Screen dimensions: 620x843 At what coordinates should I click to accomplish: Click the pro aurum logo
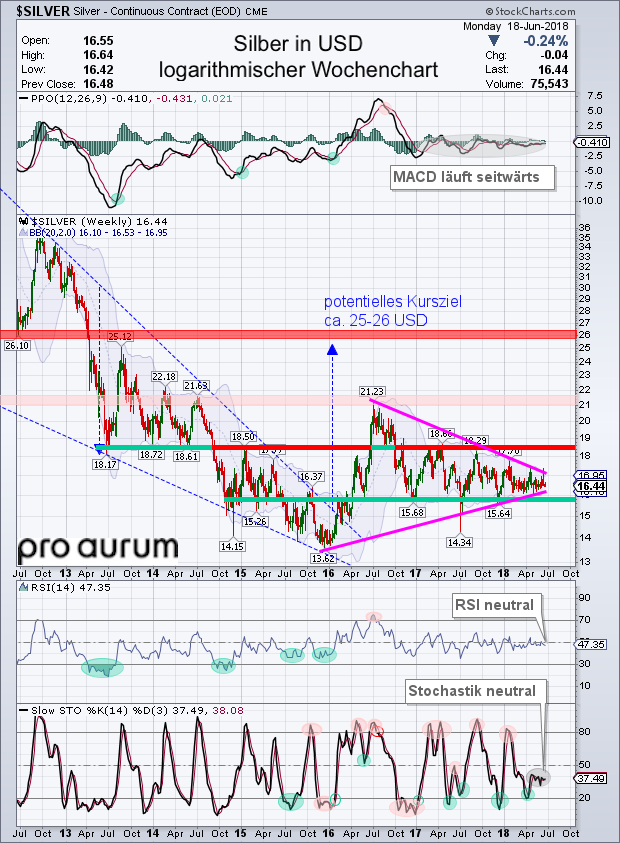click(98, 547)
